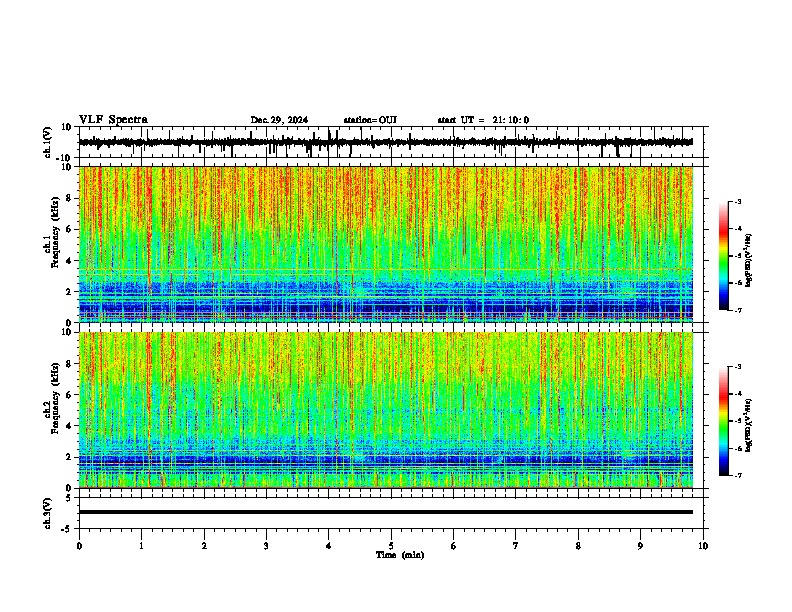792x612 pixels.
Task: Click the "7" tick on time axis
Action: 516,546
